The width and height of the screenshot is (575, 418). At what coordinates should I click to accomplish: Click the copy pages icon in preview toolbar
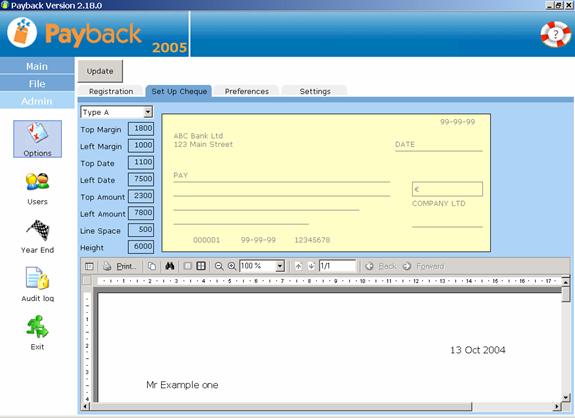tap(151, 266)
